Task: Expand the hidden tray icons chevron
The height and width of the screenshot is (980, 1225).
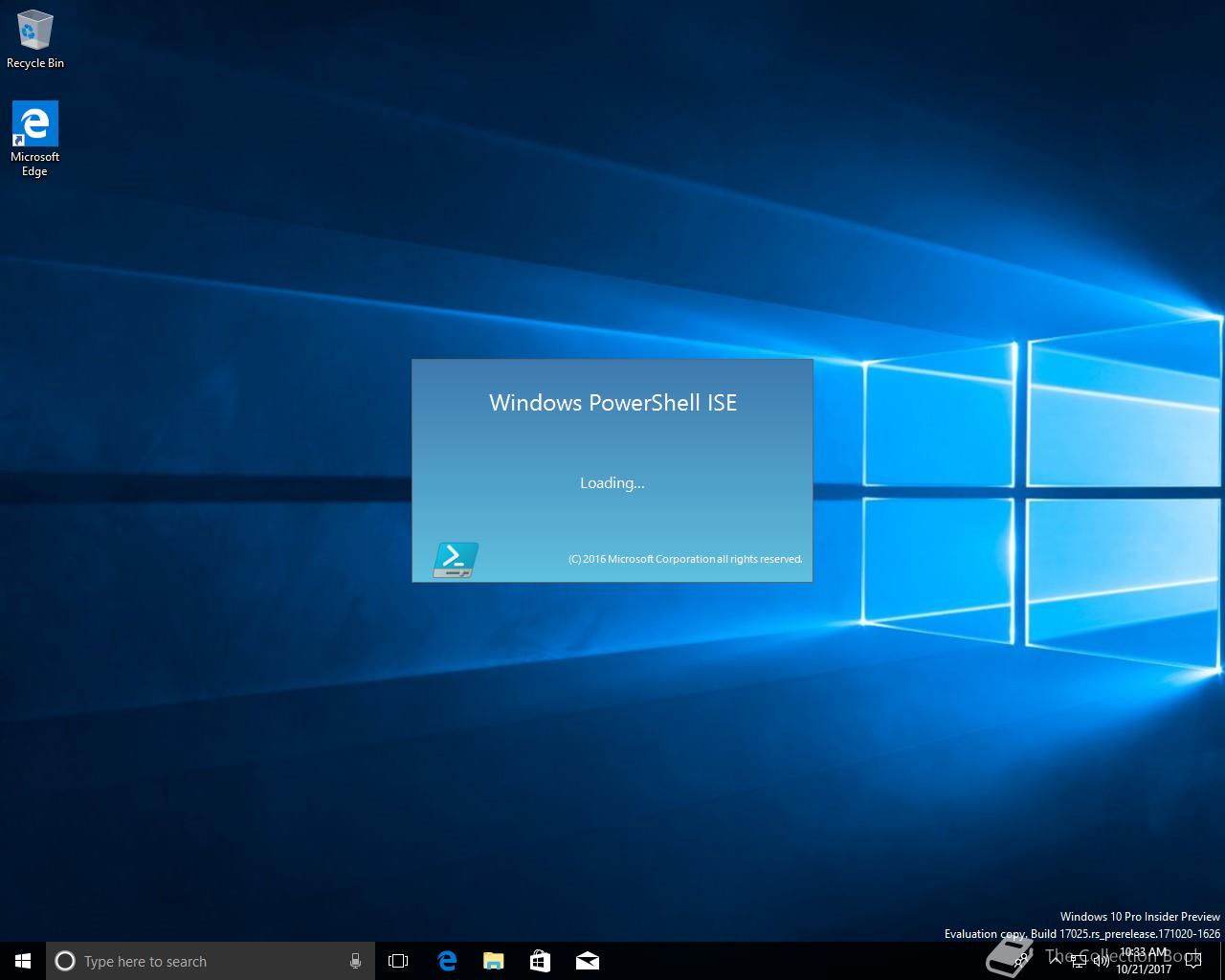Action: (1055, 961)
